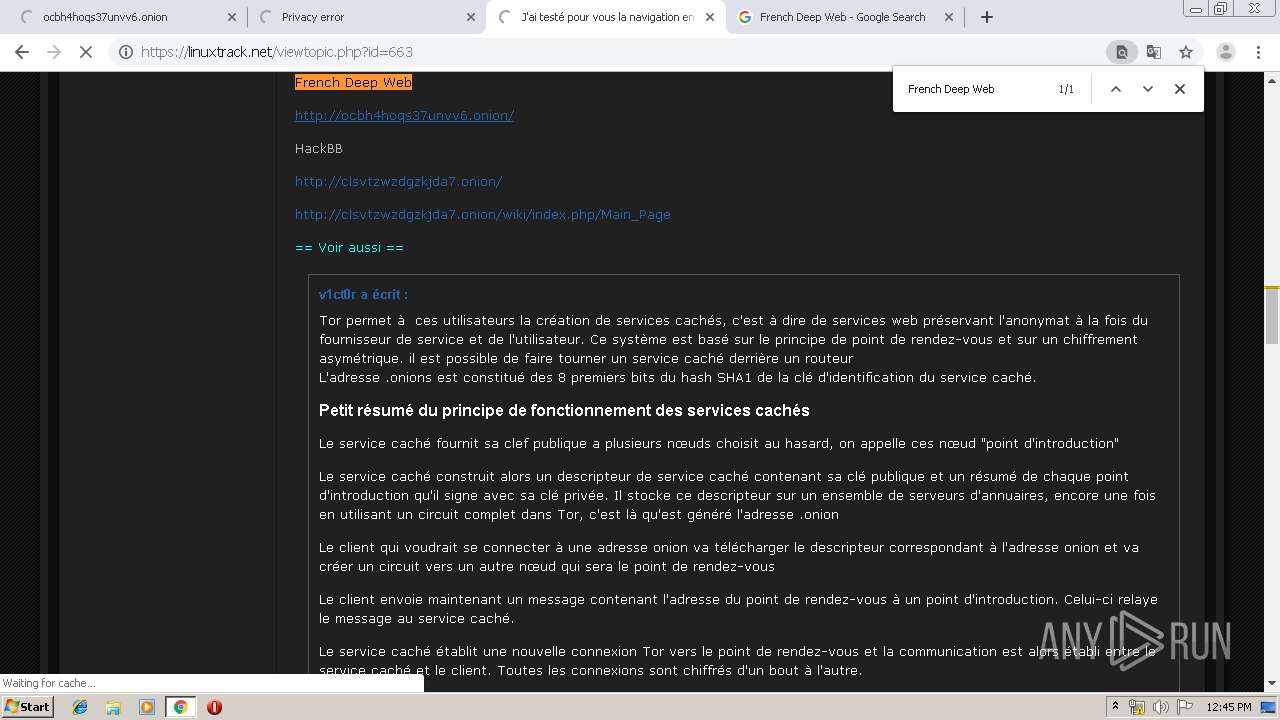Click the Chrome taskbar button
The image size is (1280, 720).
click(x=180, y=707)
